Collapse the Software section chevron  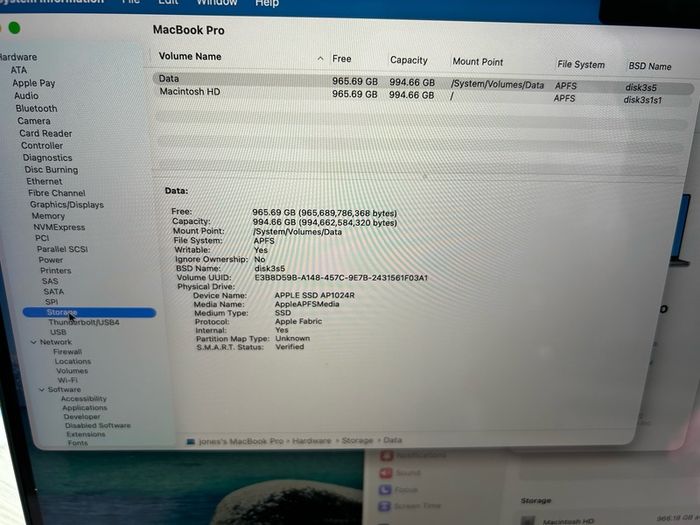[42, 390]
